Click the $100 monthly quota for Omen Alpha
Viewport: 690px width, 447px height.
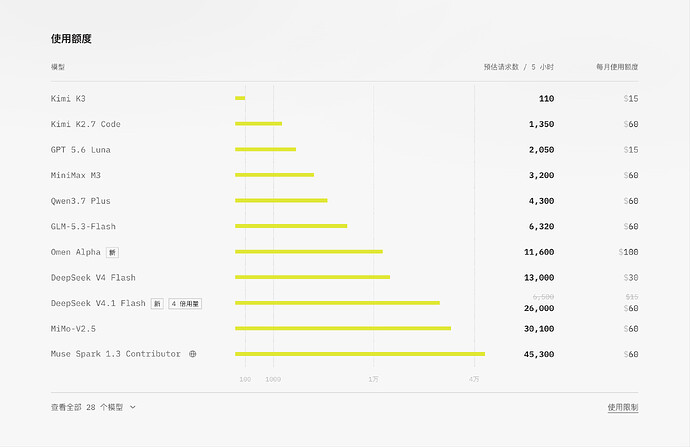[628, 252]
